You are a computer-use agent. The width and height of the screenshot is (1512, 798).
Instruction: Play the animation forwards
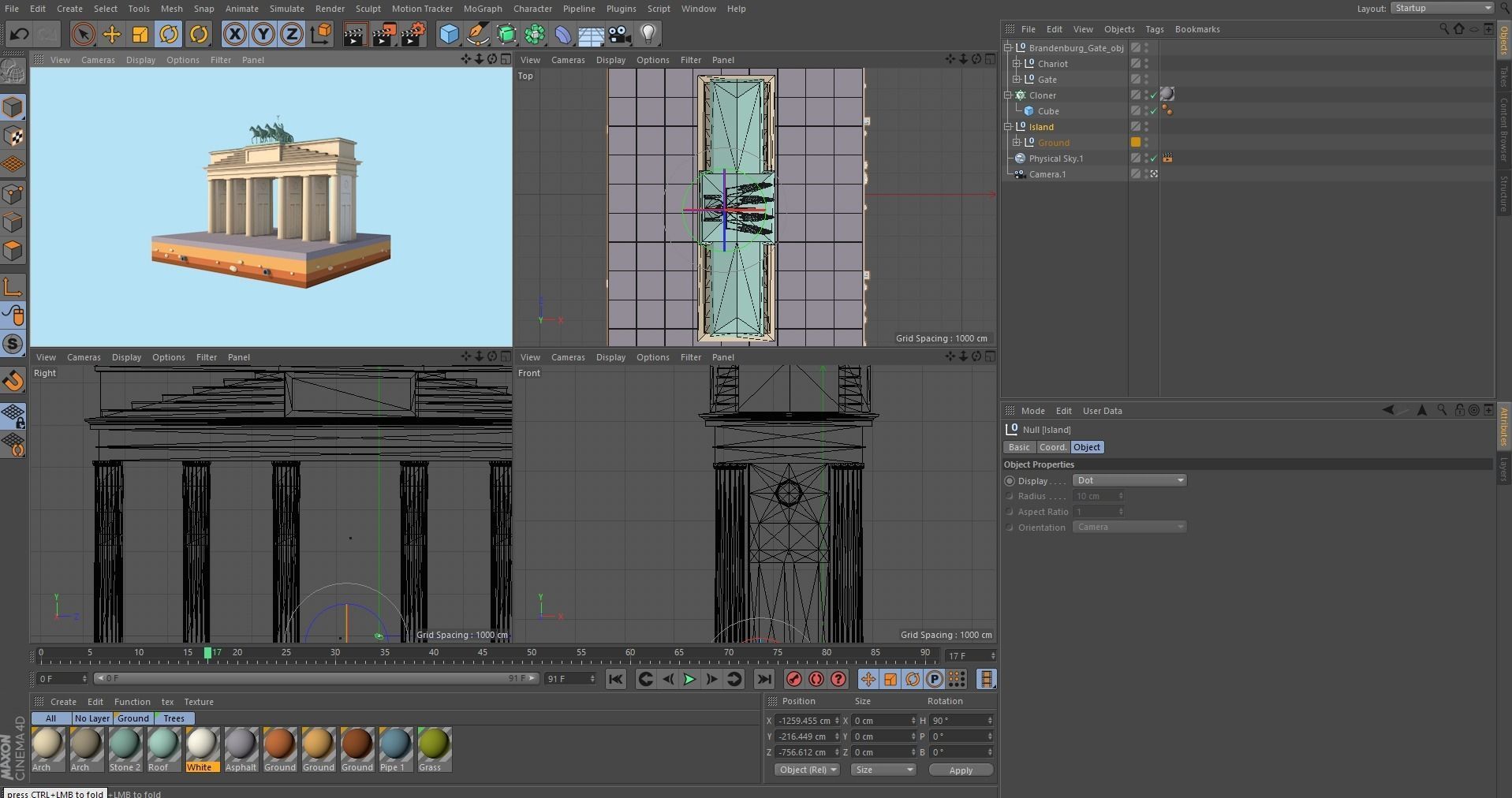(x=689, y=679)
